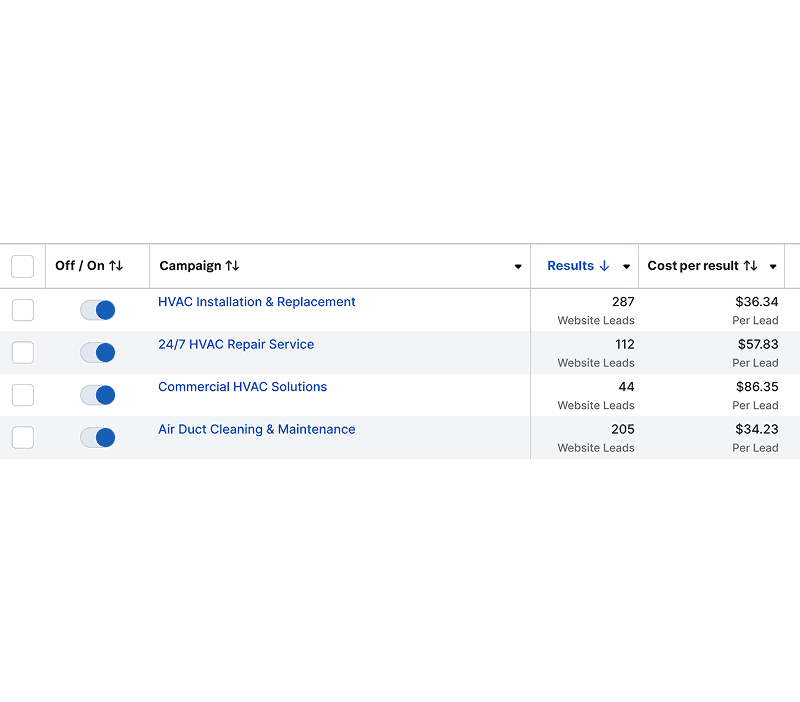Click the Campaign column header label
Screen dimensions: 800x702
point(190,266)
